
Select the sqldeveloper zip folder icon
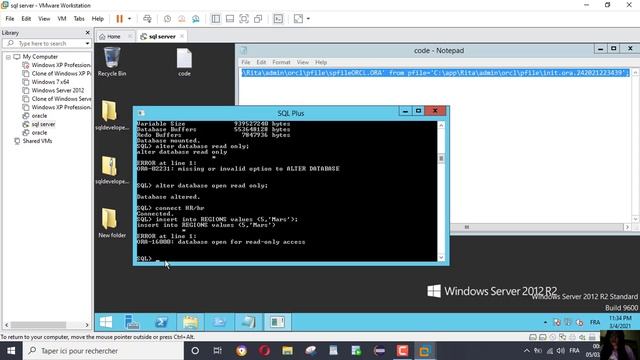click(112, 169)
